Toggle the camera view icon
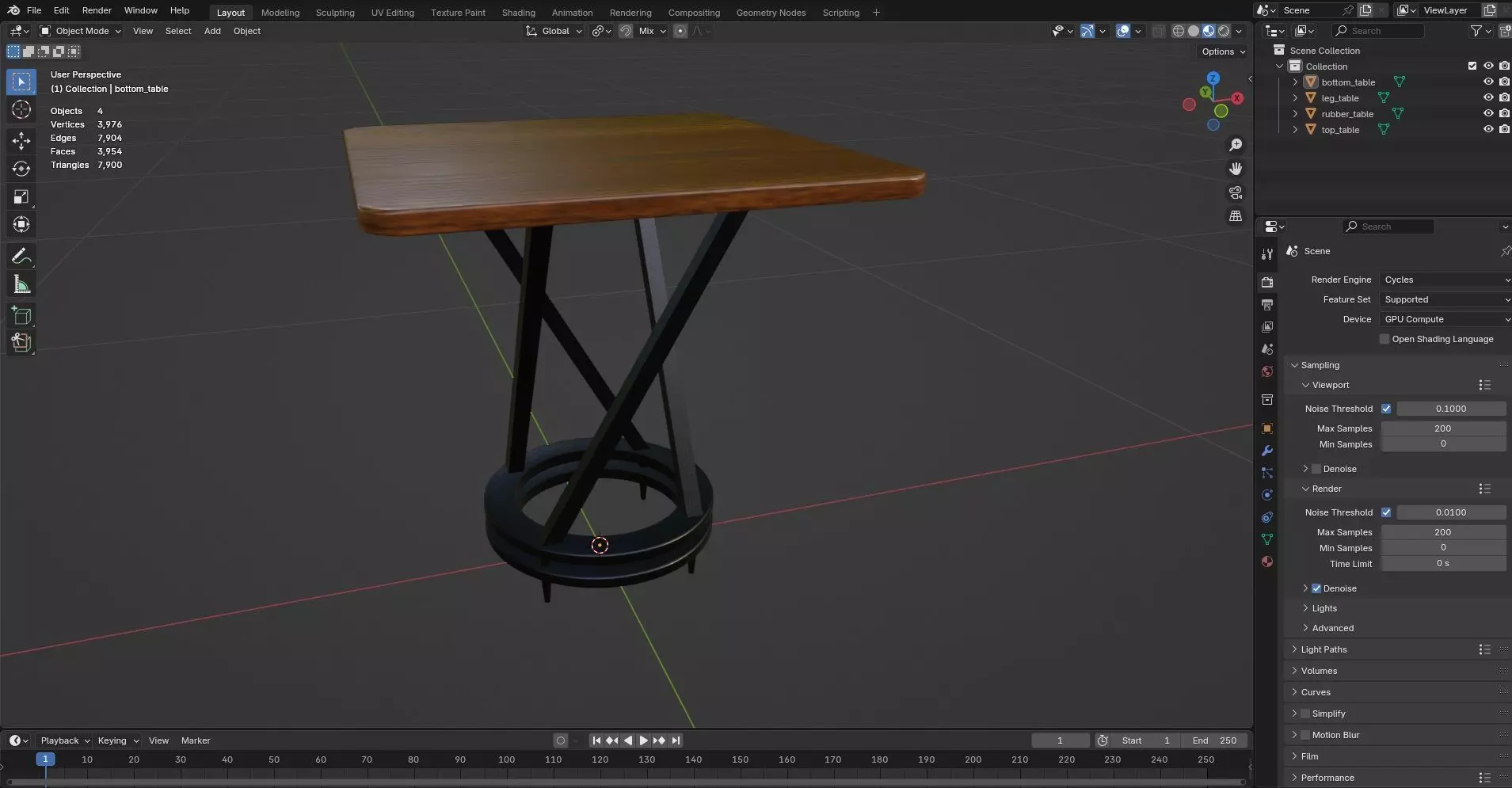Viewport: 1512px width, 788px height. (1236, 192)
